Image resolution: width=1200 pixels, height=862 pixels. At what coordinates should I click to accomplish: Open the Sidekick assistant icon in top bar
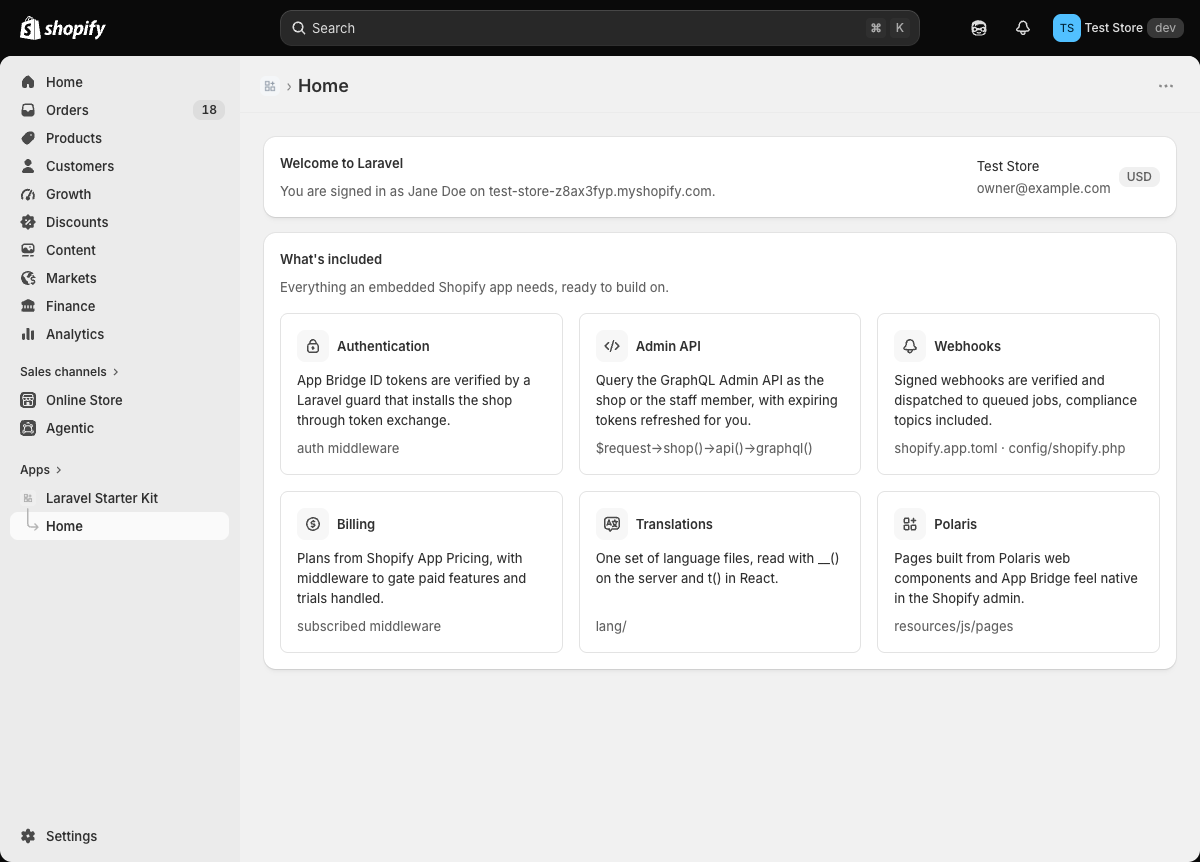(979, 28)
